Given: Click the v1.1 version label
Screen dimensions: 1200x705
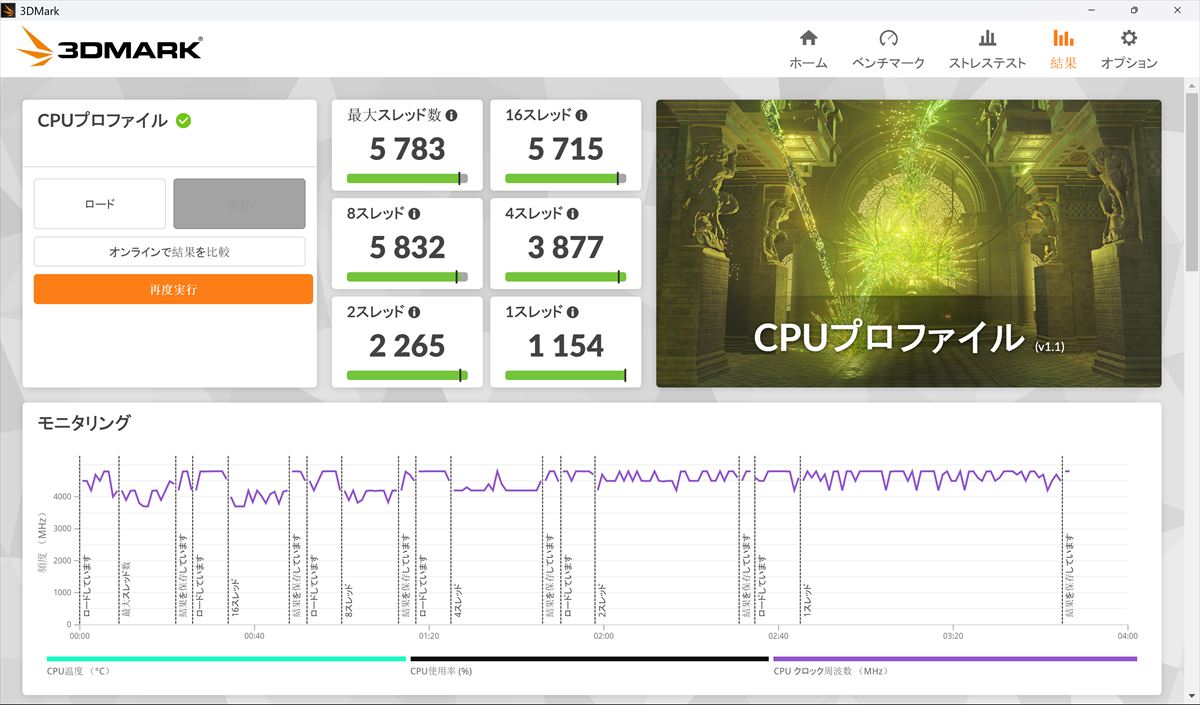Looking at the screenshot, I should pyautogui.click(x=1051, y=346).
